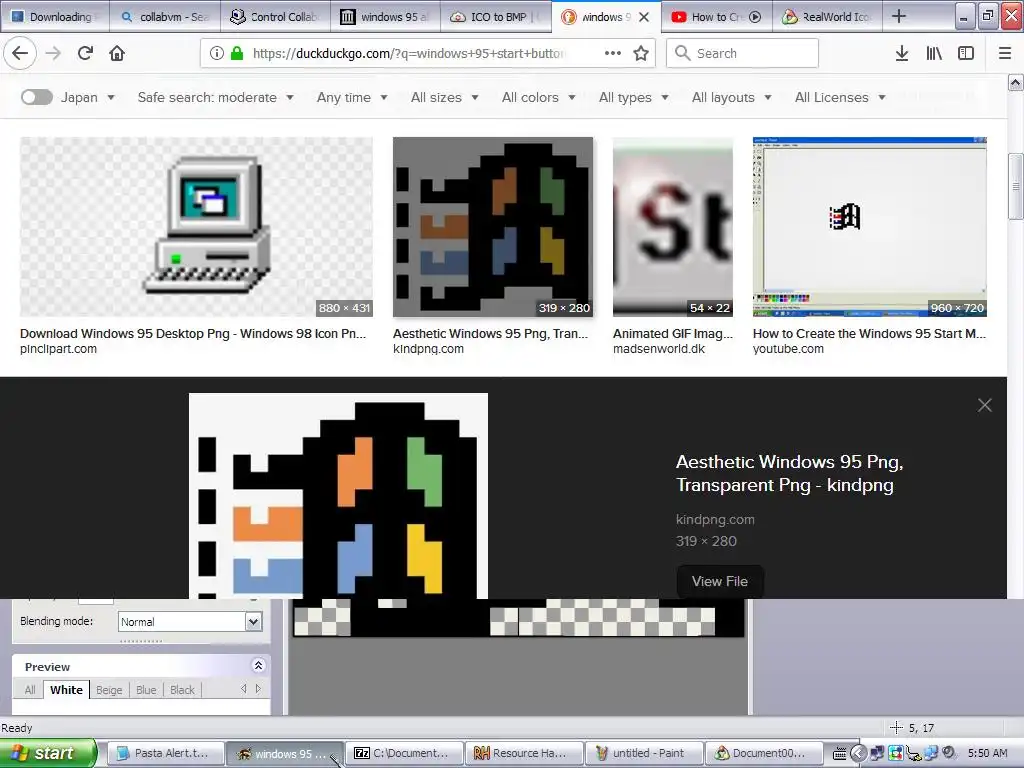Screen dimensions: 1024x768
Task: Reload the current DuckDuckGo page
Action: pyautogui.click(x=85, y=53)
